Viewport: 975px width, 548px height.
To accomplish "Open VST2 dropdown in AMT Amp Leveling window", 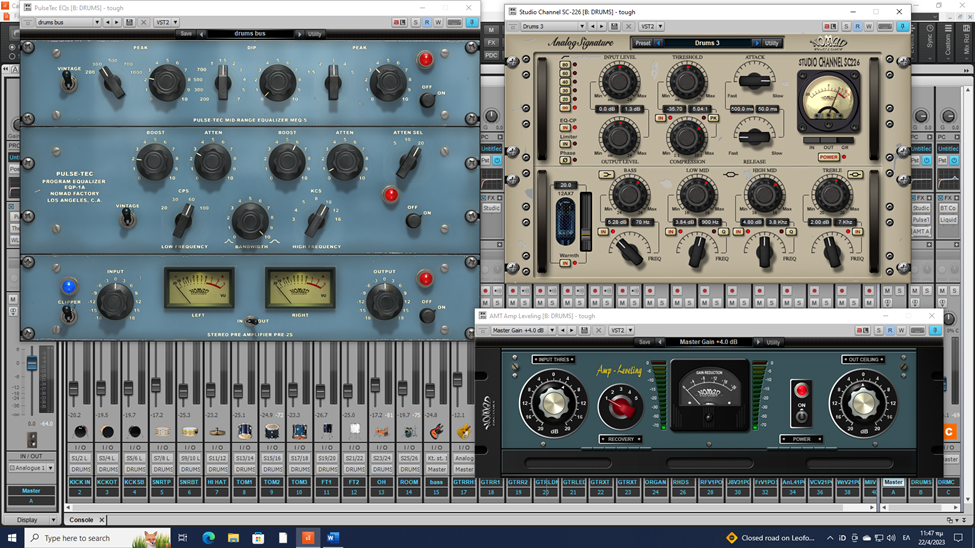I will click(x=630, y=330).
